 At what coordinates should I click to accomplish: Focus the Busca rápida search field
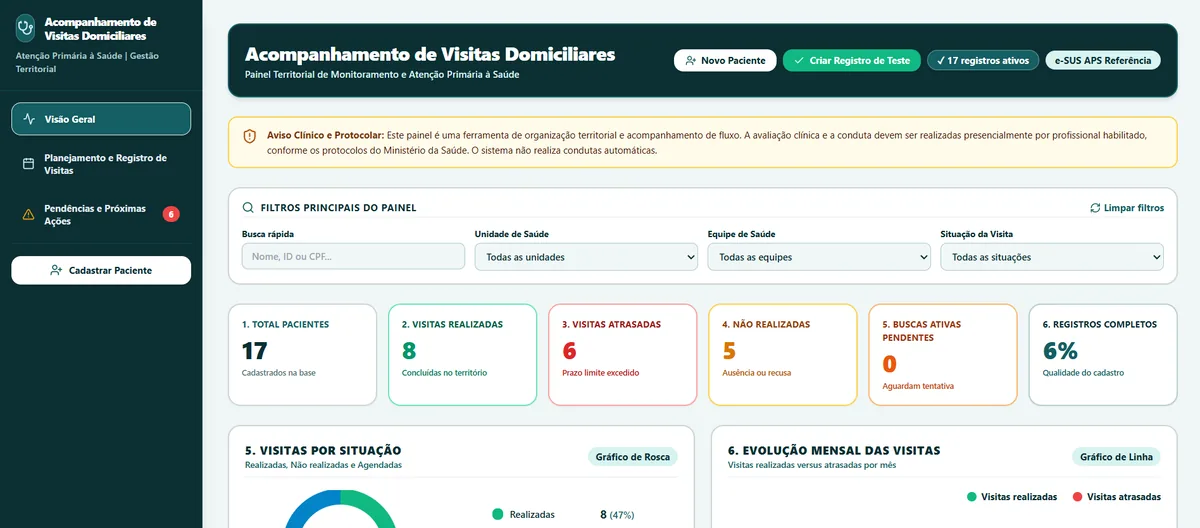point(353,257)
